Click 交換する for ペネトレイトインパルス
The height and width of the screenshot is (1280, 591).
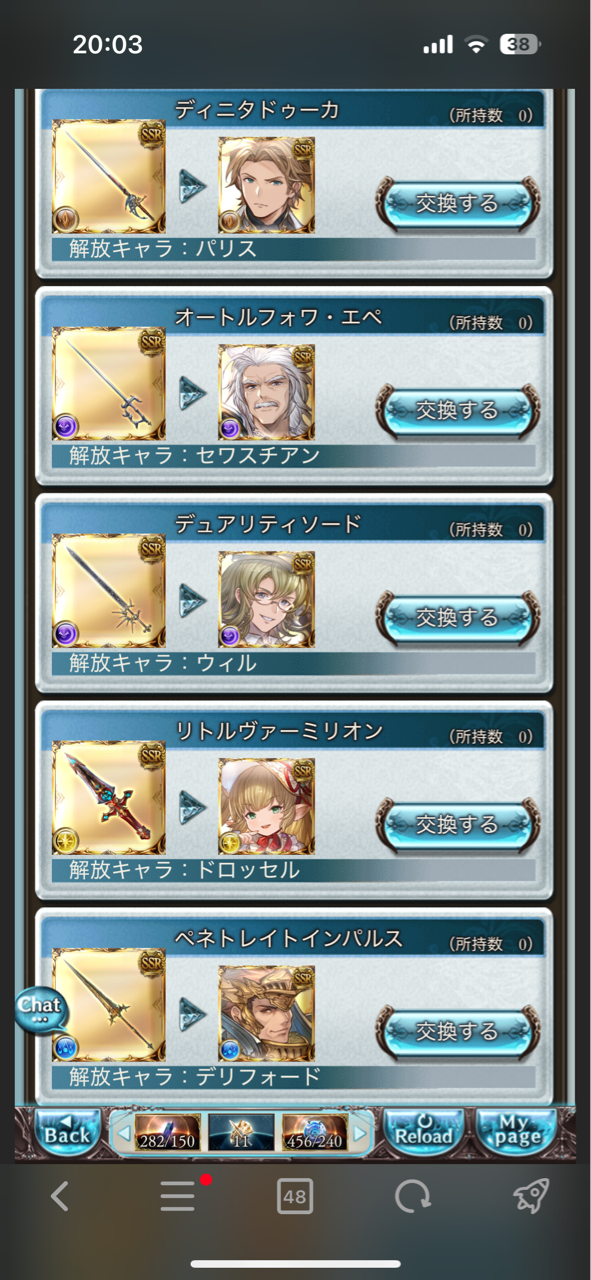tap(458, 1031)
